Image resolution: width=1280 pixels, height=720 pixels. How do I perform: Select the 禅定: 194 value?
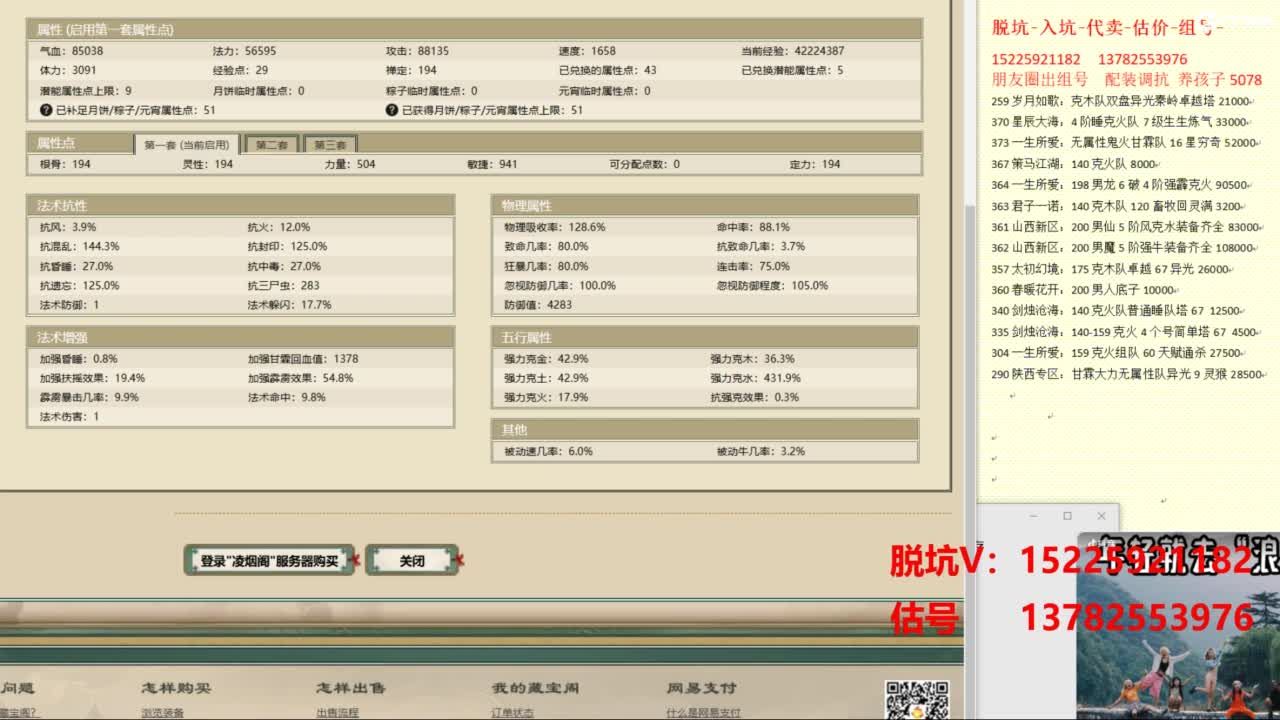412,71
